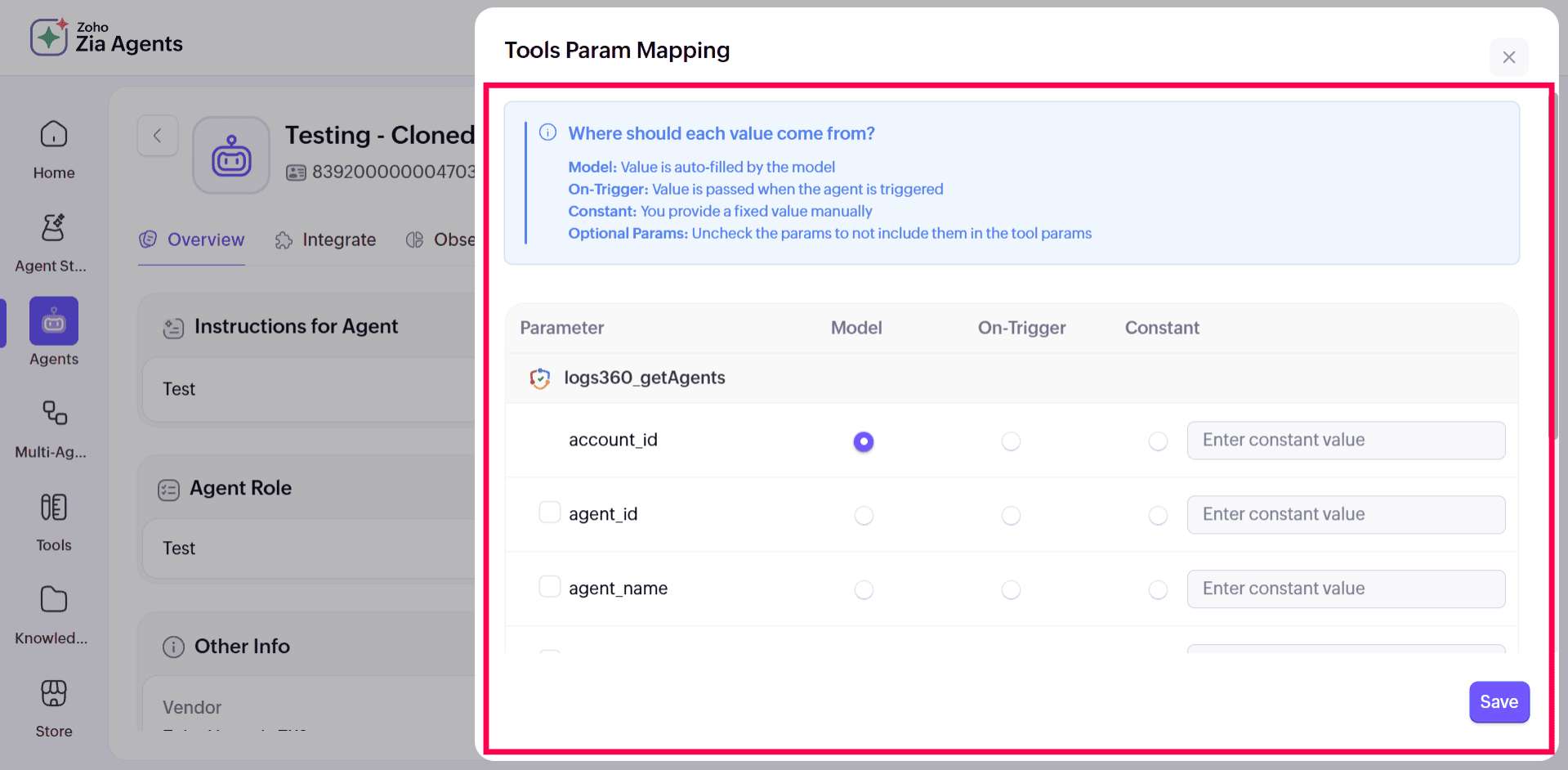Screen dimensions: 1568x770
Task: Select the Agents sidebar icon
Action: [54, 320]
